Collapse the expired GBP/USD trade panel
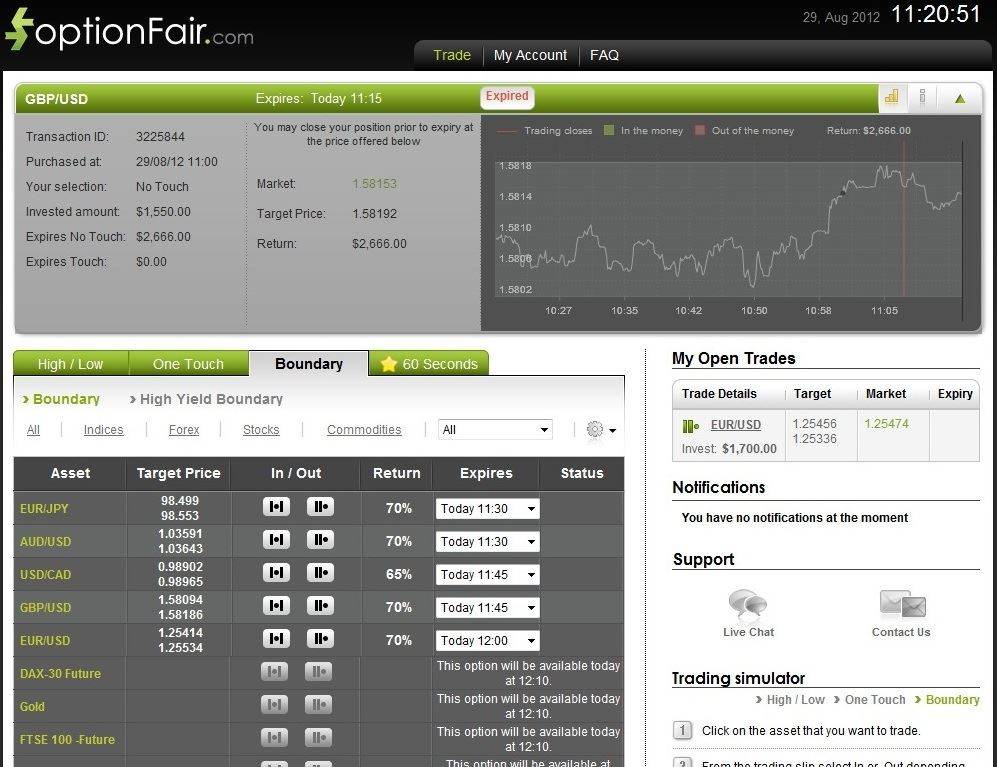The image size is (997, 767). [x=958, y=98]
